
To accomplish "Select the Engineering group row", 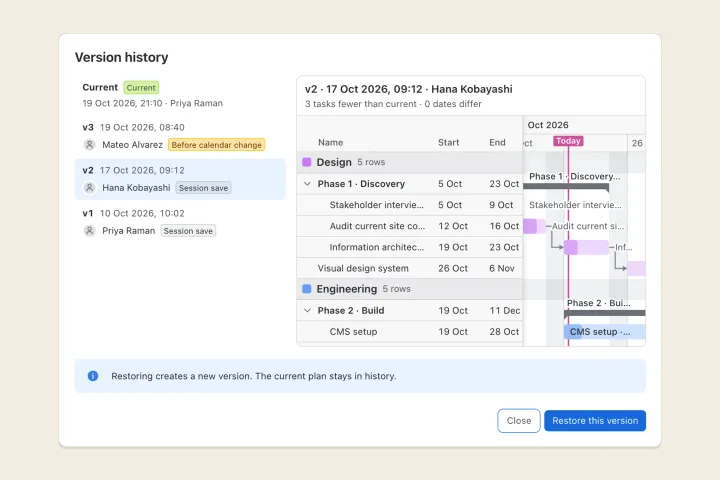I will 410,289.
